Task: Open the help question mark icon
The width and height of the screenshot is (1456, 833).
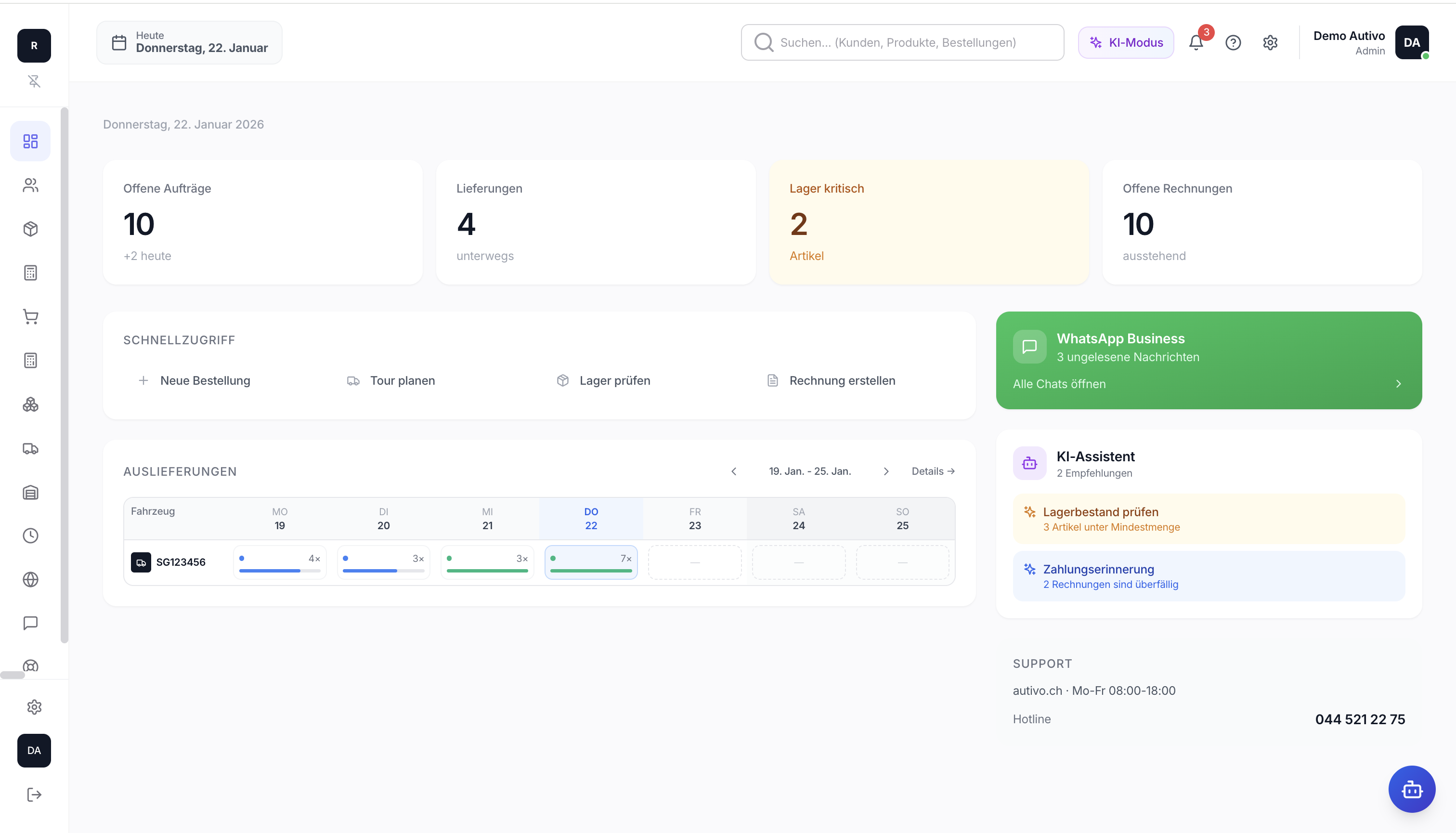Action: pos(1233,42)
